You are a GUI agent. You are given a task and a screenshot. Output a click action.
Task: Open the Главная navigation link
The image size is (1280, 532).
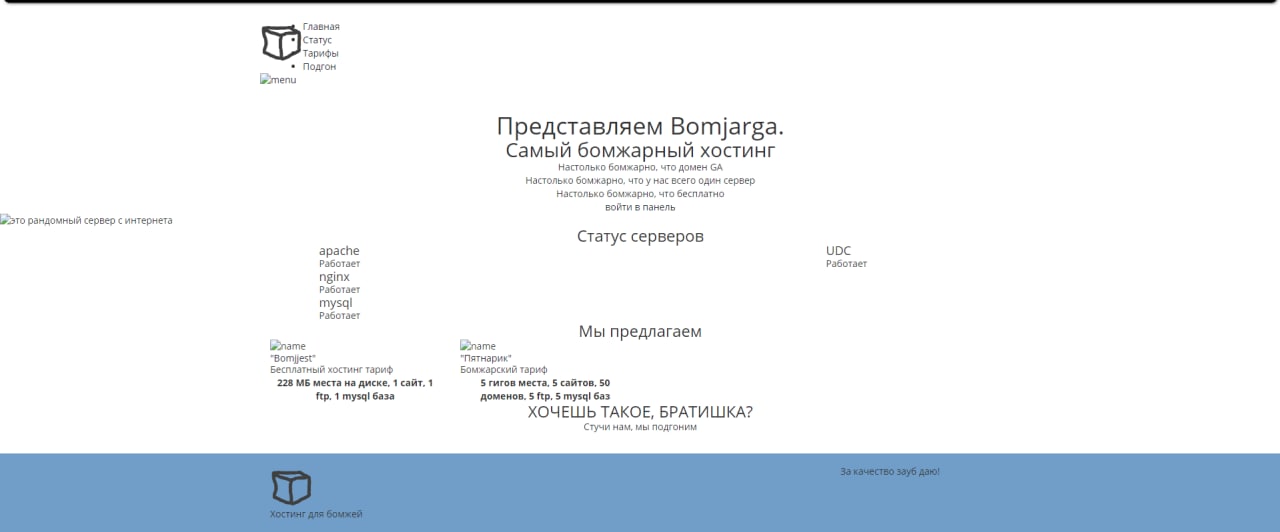click(321, 27)
